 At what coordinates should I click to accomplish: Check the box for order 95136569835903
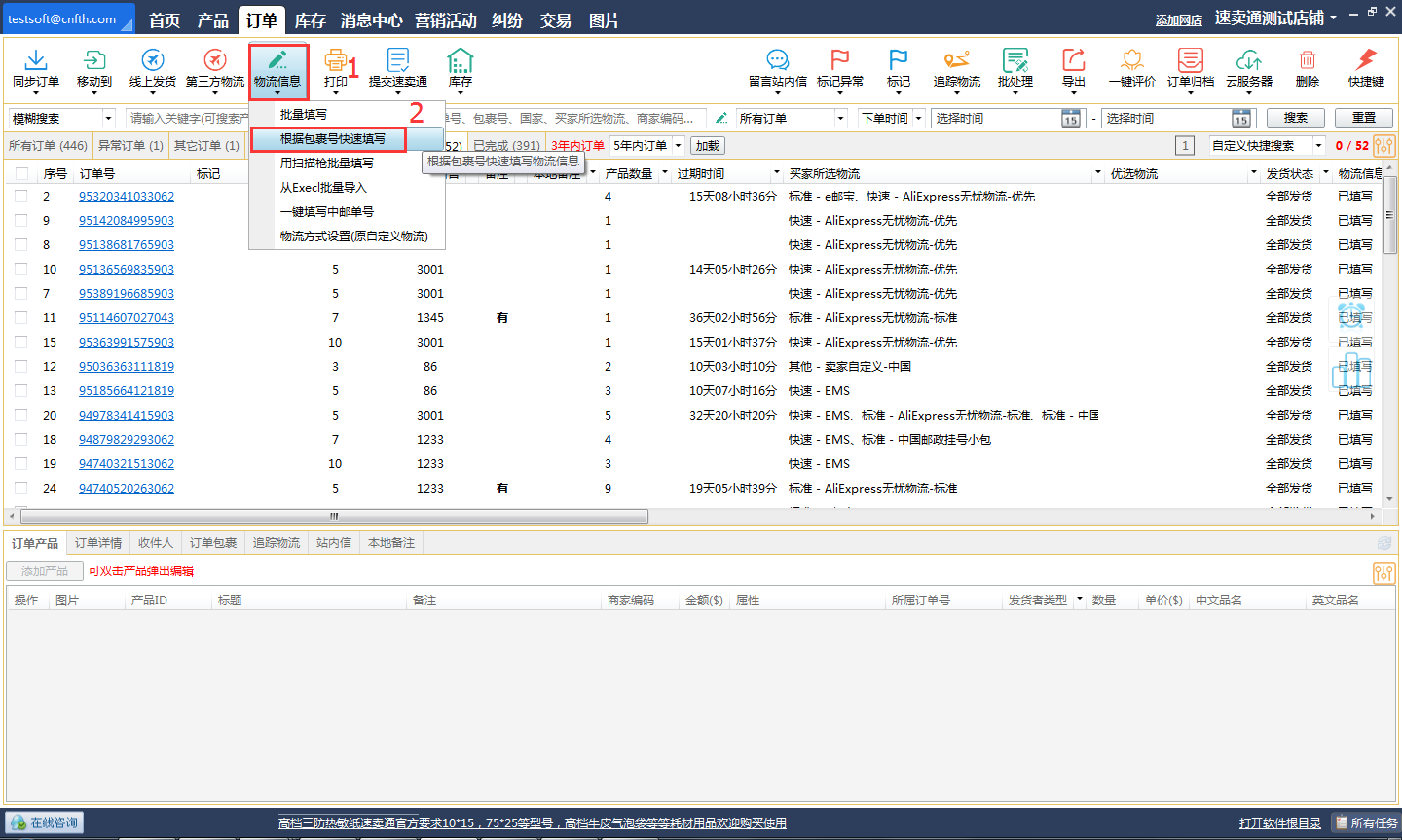(x=21, y=270)
